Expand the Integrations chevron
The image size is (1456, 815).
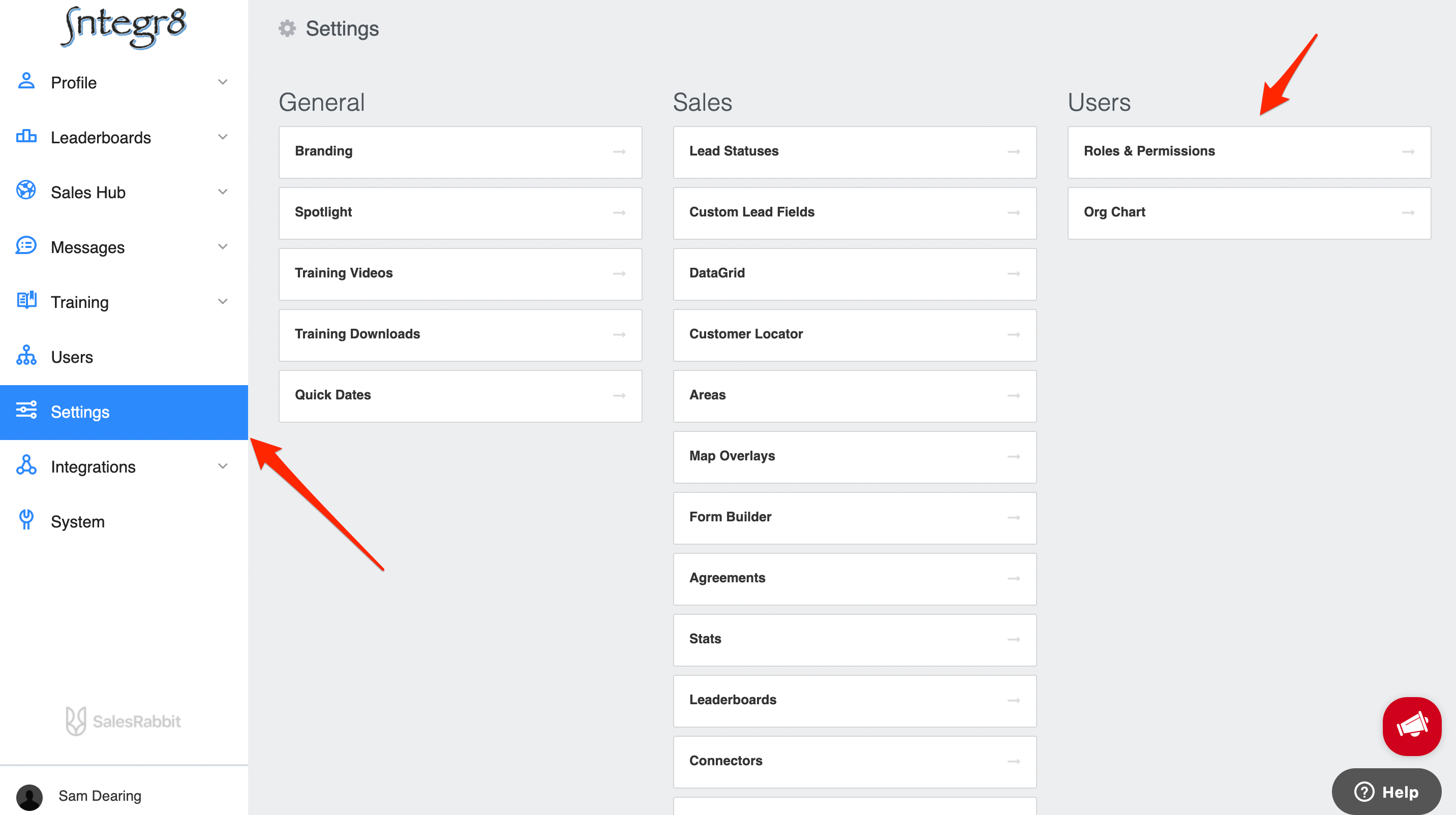[223, 466]
